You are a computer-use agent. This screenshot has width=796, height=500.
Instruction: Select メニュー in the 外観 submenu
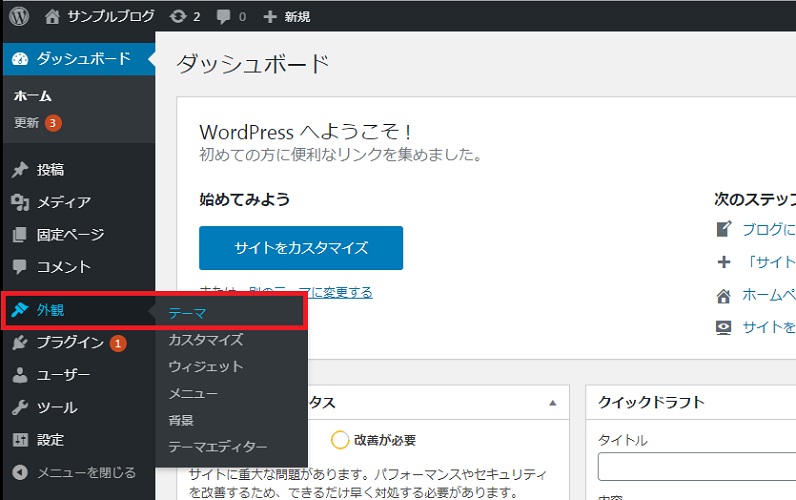[x=193, y=393]
